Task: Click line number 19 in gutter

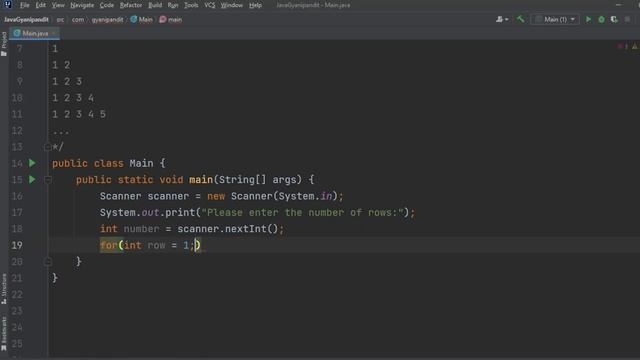Action: click(x=17, y=245)
